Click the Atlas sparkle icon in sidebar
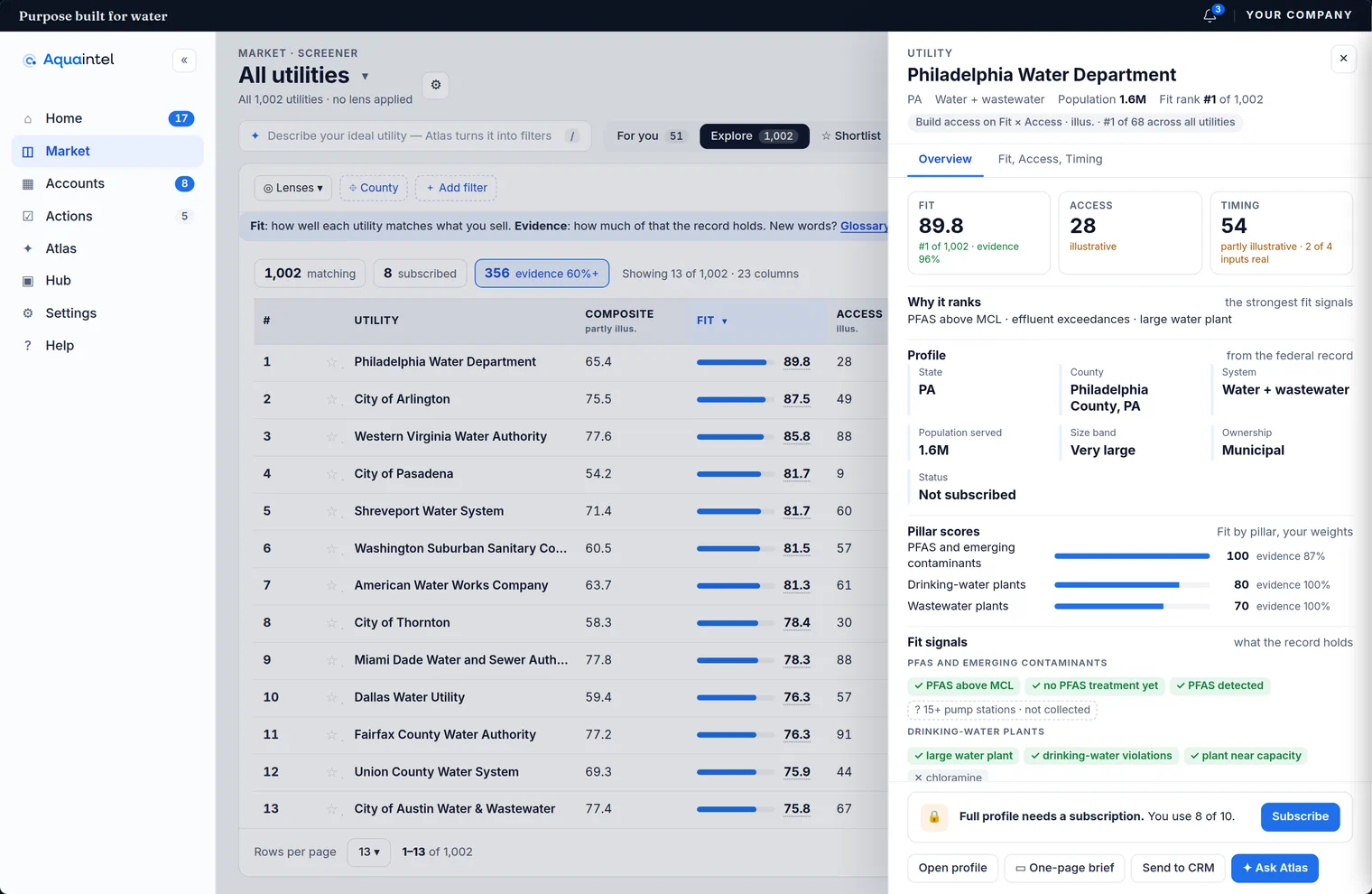 pos(28,248)
